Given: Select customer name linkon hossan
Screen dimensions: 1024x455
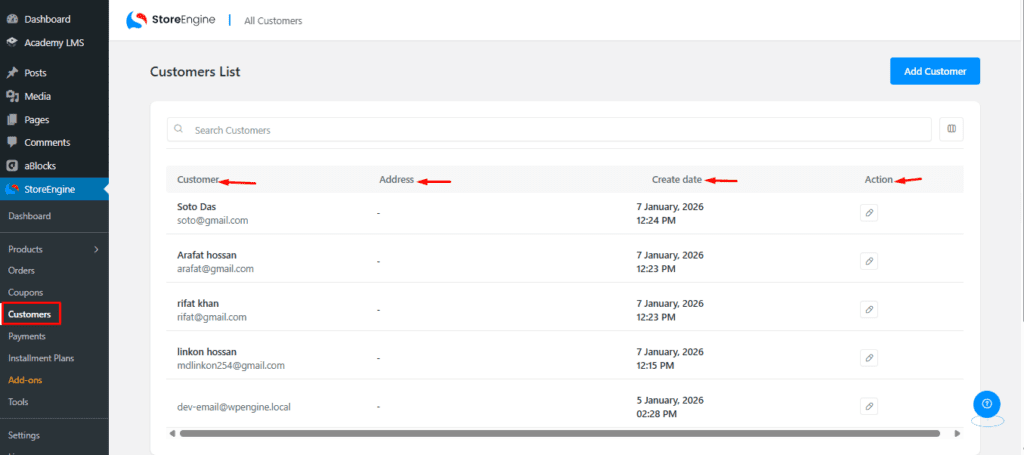Looking at the screenshot, I should pos(207,352).
